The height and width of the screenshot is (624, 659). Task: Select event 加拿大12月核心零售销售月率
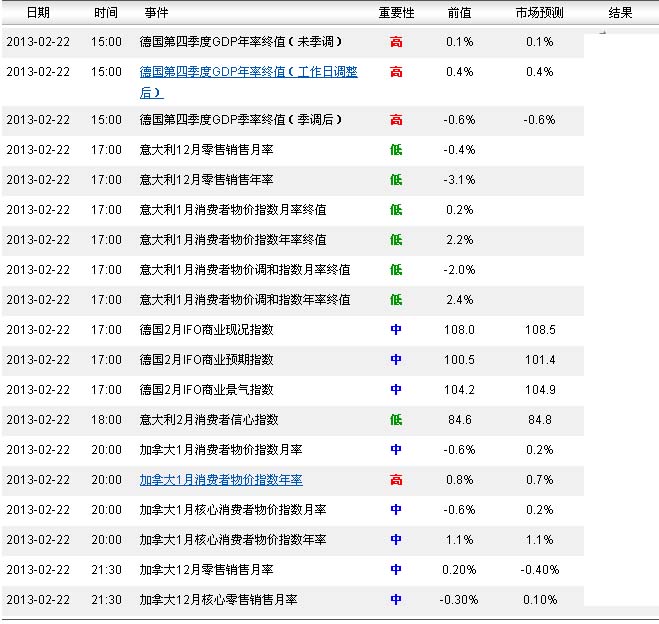point(219,600)
